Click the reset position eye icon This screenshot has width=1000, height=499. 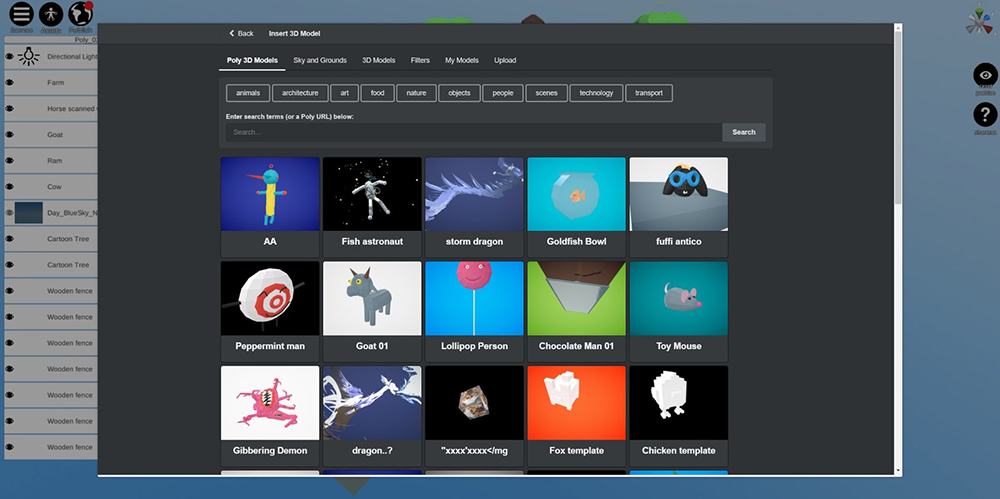985,75
